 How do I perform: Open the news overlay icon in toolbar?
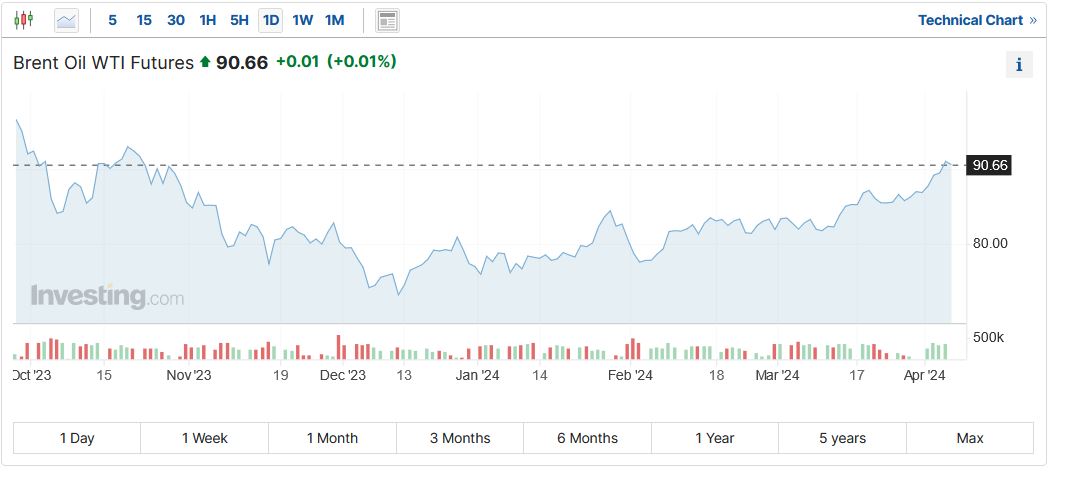pos(387,20)
